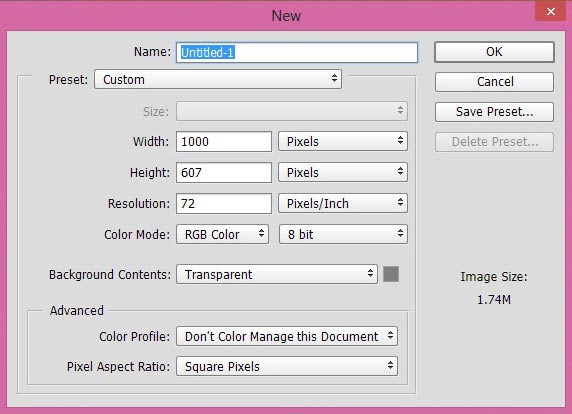Open the 8 bit depth dropdown
Viewport: 572px width, 414px height.
[343, 234]
